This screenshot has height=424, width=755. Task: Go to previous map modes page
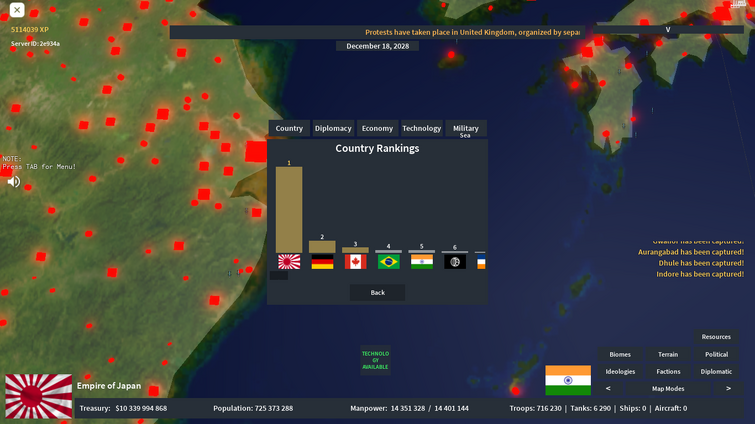point(608,388)
